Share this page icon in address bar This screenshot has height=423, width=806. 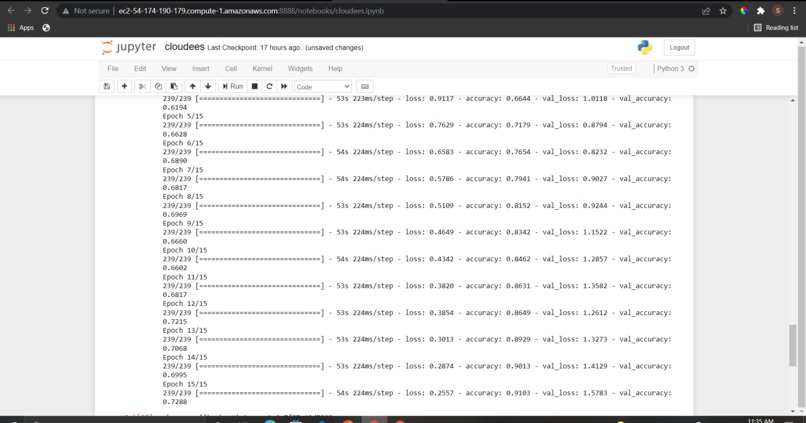(706, 11)
